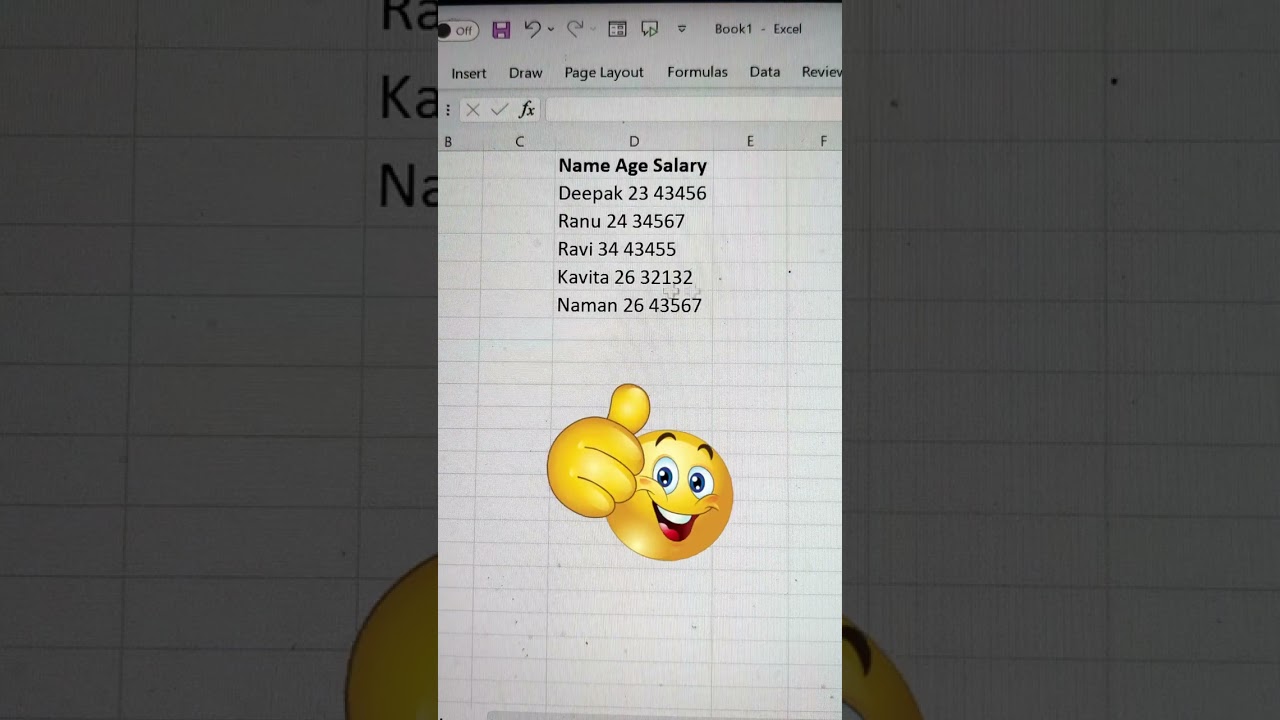Click the 'Kavita 26 32132' cell

pyautogui.click(x=633, y=277)
